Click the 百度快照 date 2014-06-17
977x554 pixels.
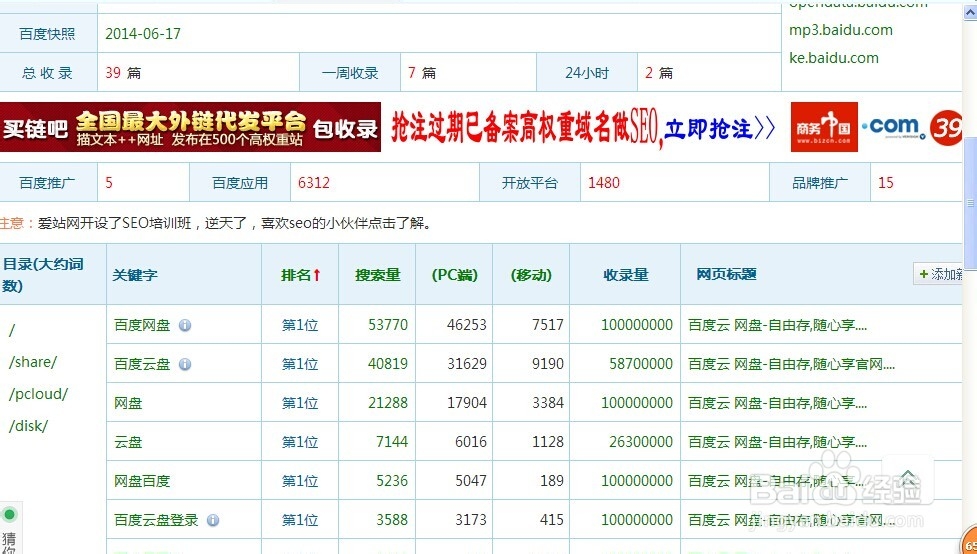(143, 34)
